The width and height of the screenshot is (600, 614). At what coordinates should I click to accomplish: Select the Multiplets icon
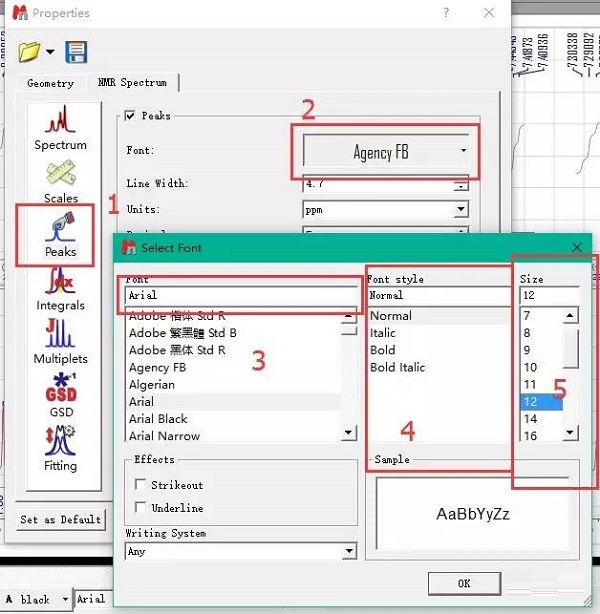point(60,341)
